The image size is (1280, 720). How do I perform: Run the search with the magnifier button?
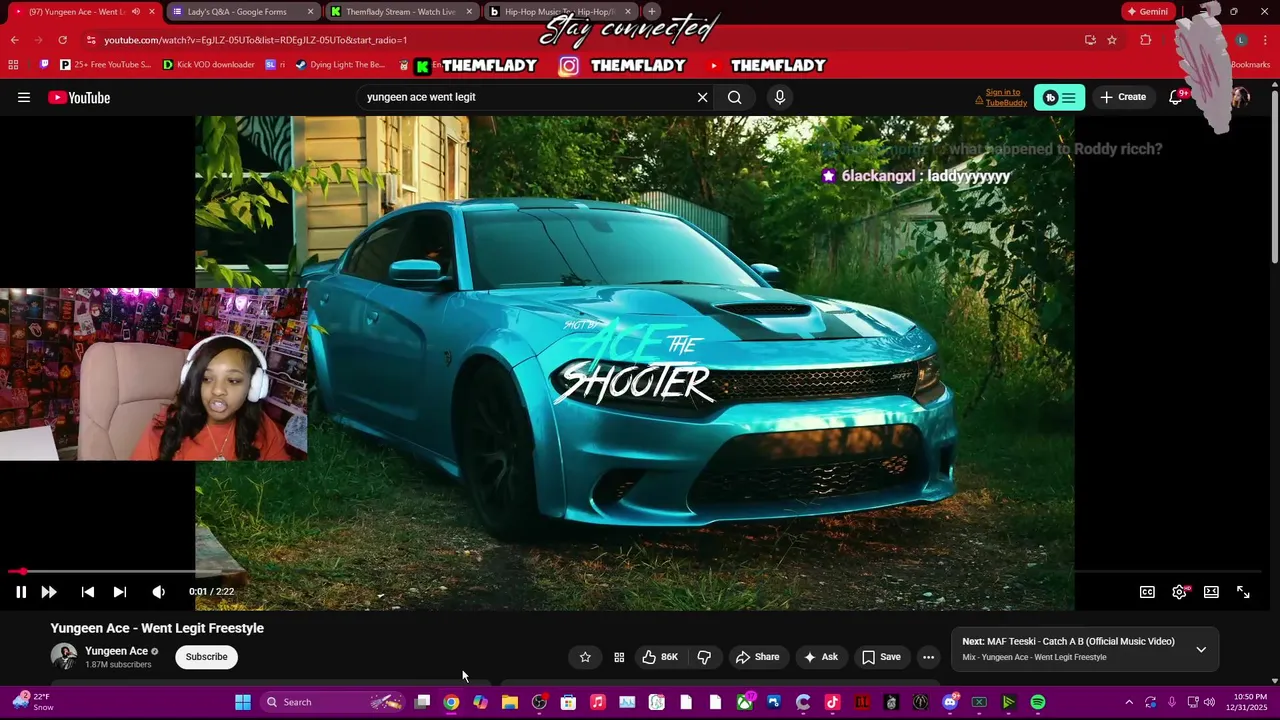[735, 97]
